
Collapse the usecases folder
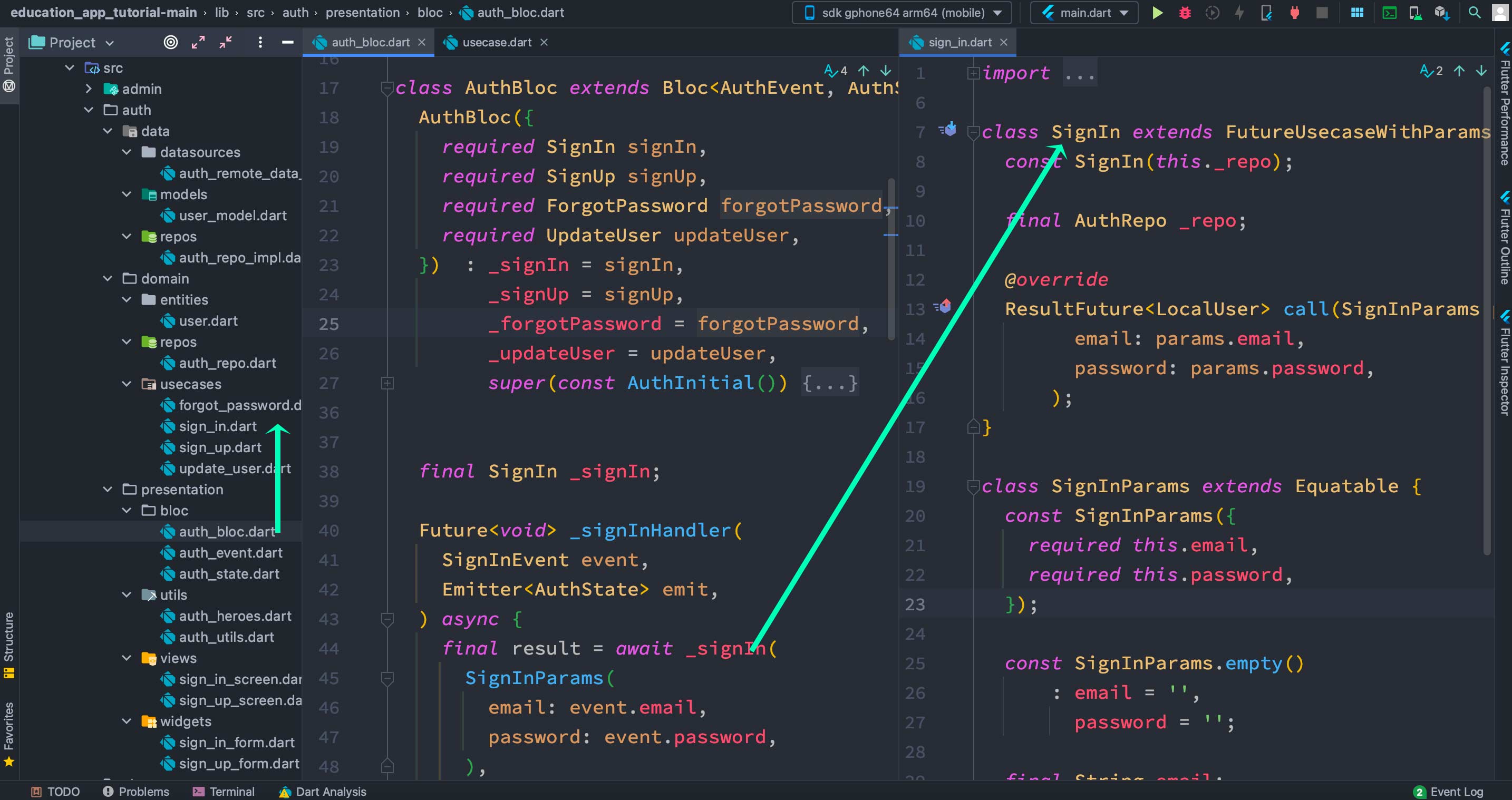(127, 384)
